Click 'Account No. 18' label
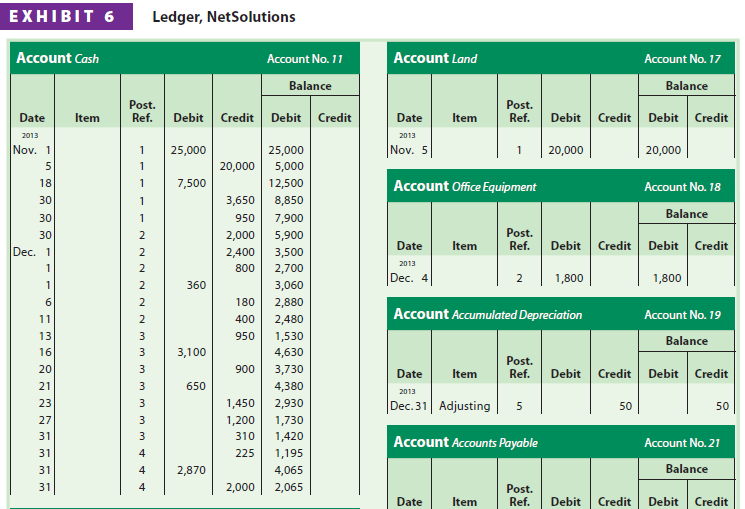This screenshot has width=745, height=509. point(682,187)
